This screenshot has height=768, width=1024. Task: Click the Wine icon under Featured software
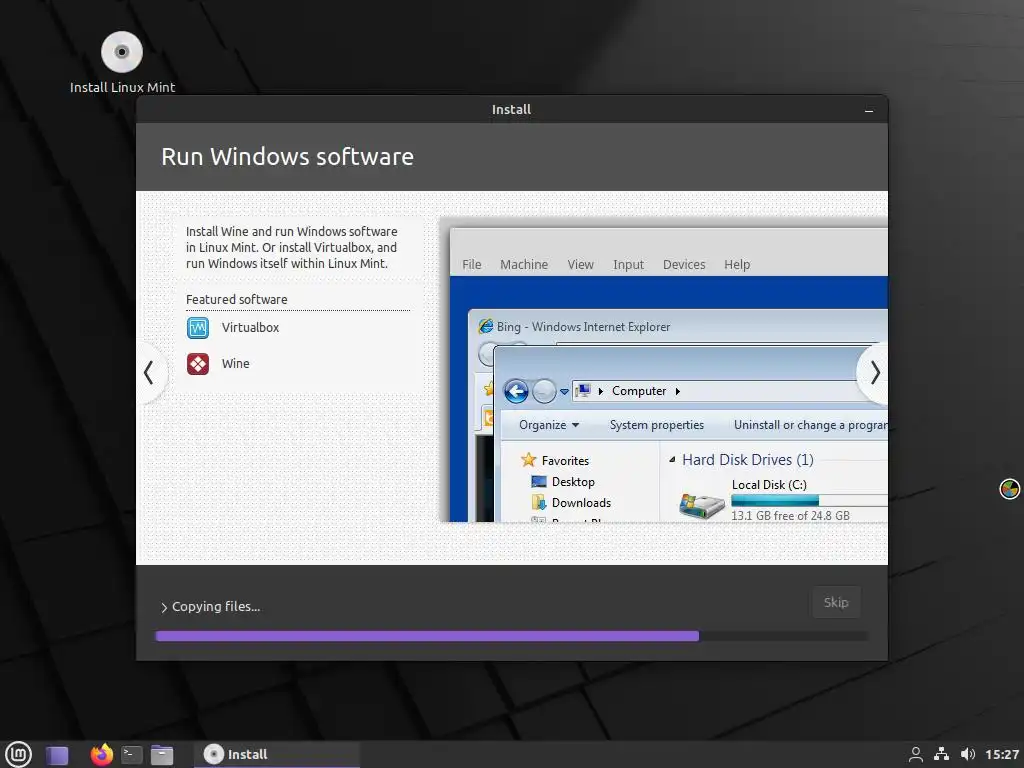point(198,364)
